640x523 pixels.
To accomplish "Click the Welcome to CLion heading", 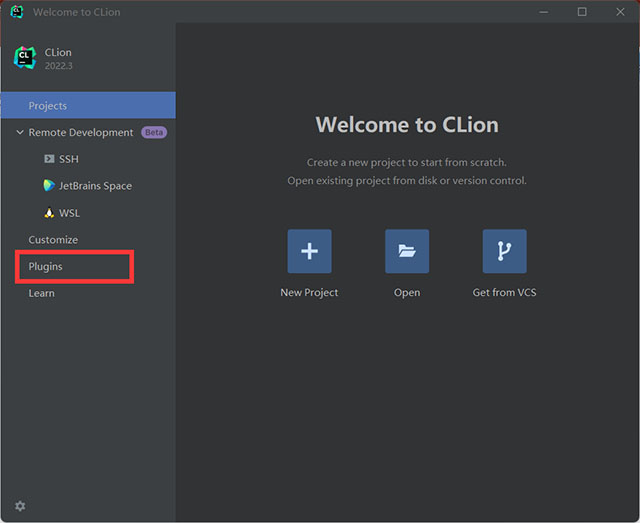I will coord(407,125).
